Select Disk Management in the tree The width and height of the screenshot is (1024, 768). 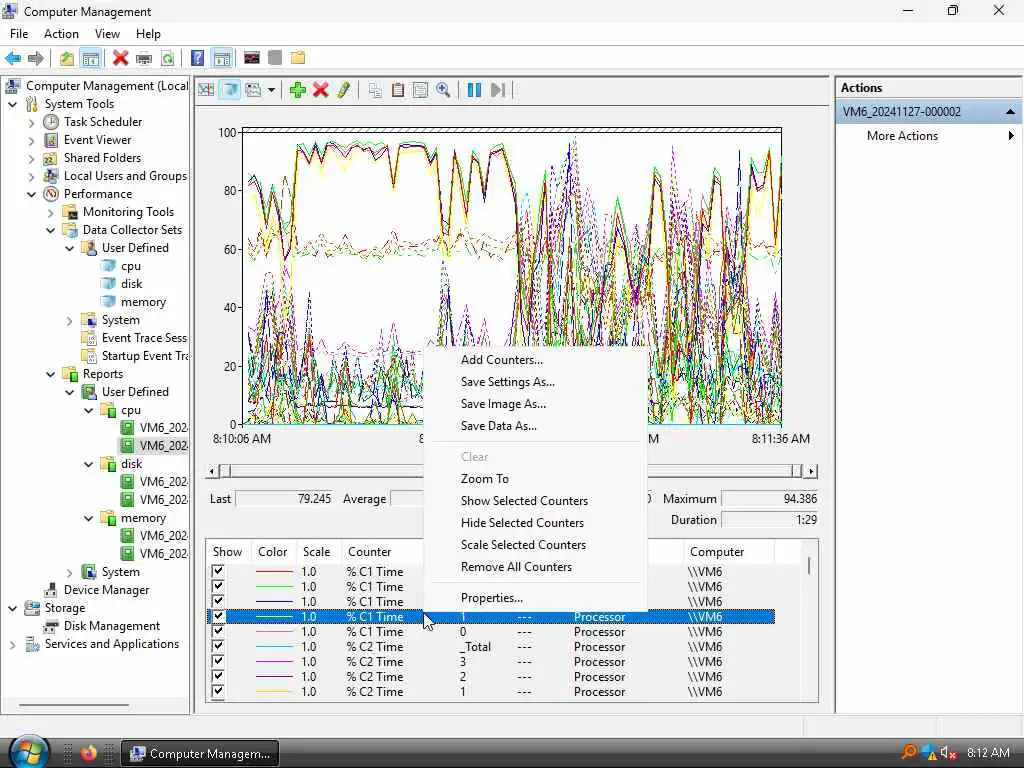(112, 626)
